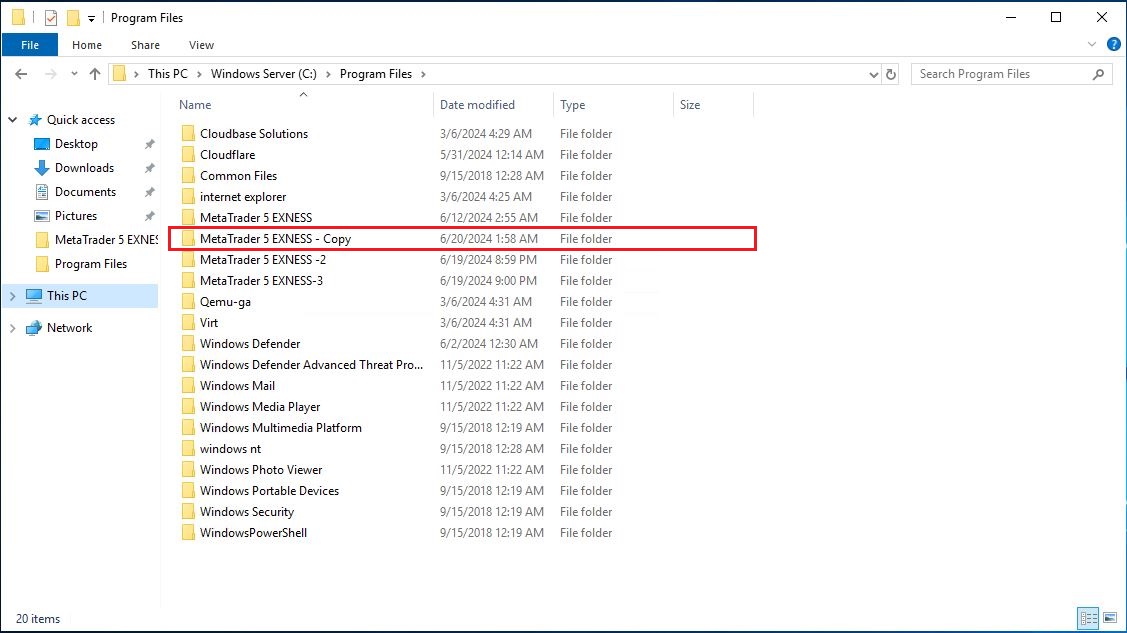
Task: Click the Search Program Files box
Action: (x=1002, y=74)
